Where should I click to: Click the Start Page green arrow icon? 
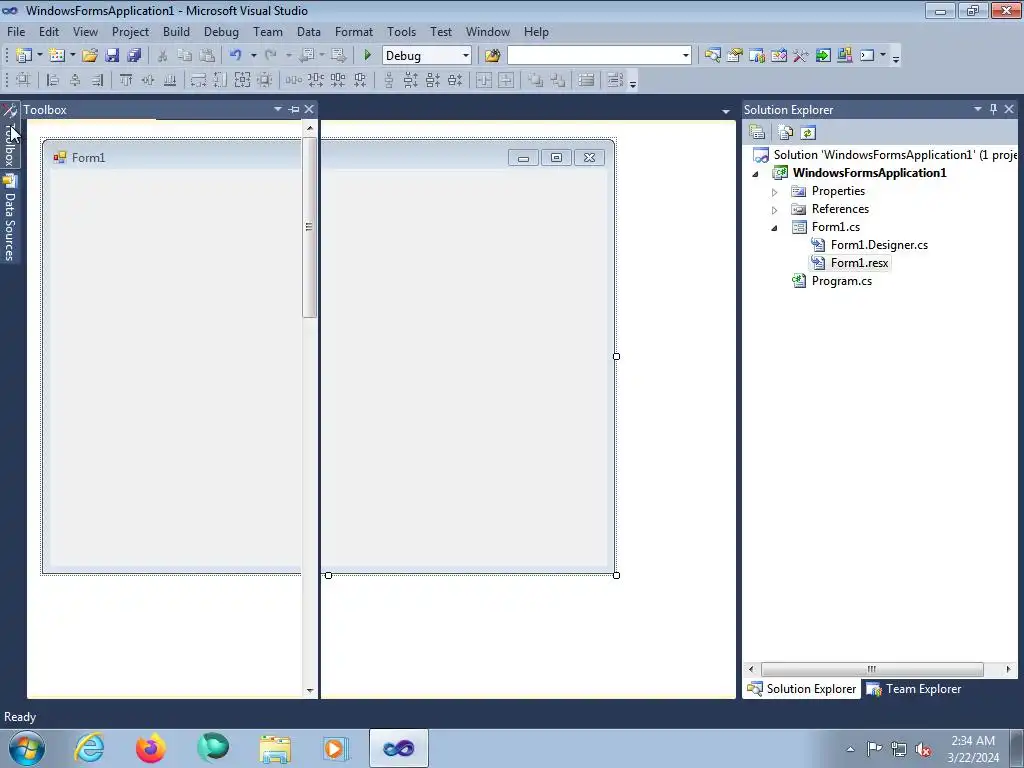coord(823,56)
